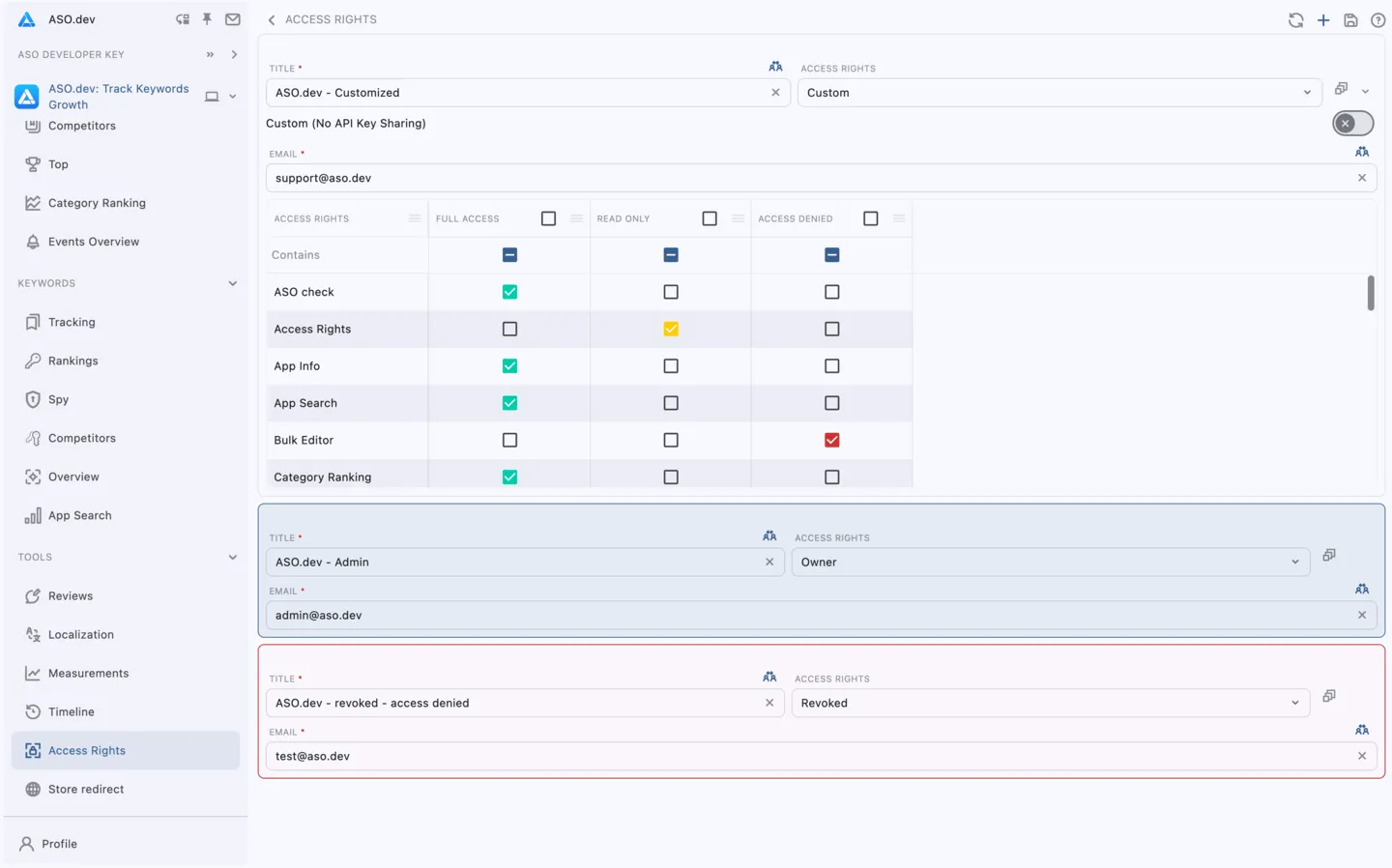Open the Revoked access rights dropdown

(x=1050, y=703)
